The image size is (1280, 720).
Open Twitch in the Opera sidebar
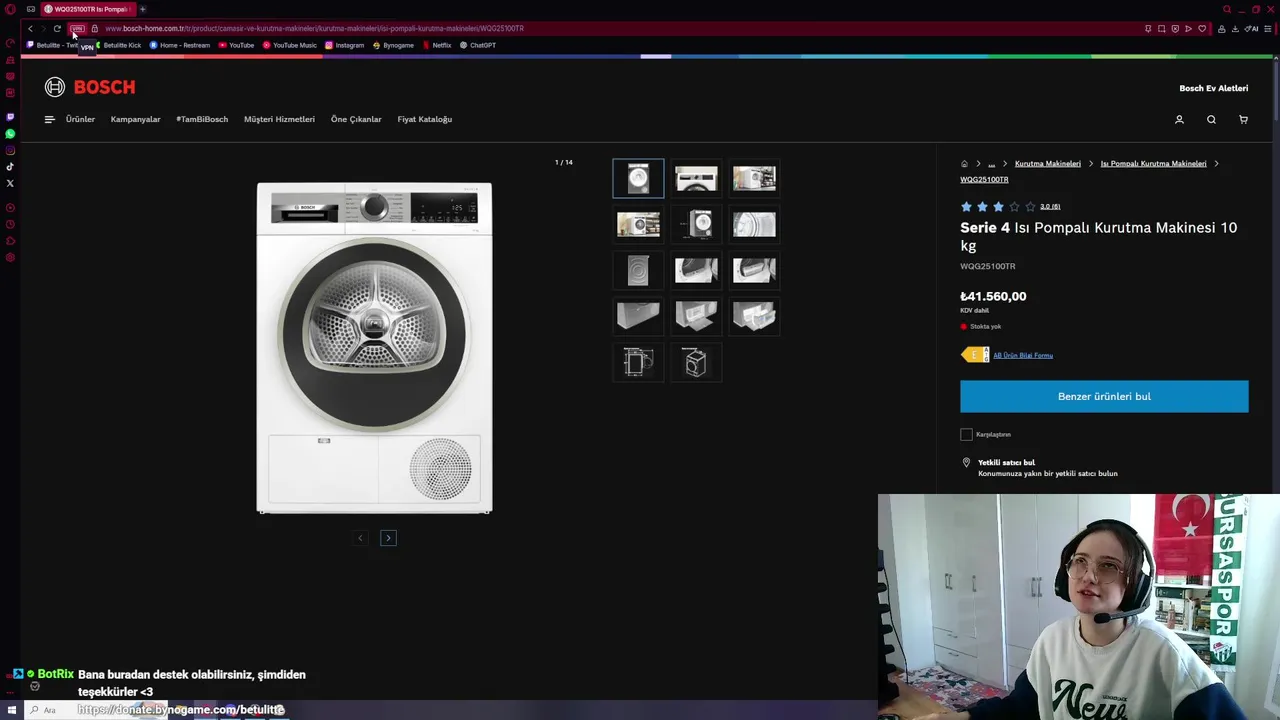click(10, 117)
